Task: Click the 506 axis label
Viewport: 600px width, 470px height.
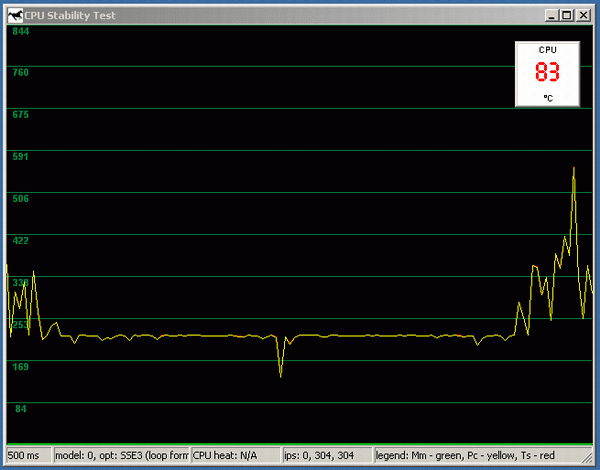Action: point(20,198)
